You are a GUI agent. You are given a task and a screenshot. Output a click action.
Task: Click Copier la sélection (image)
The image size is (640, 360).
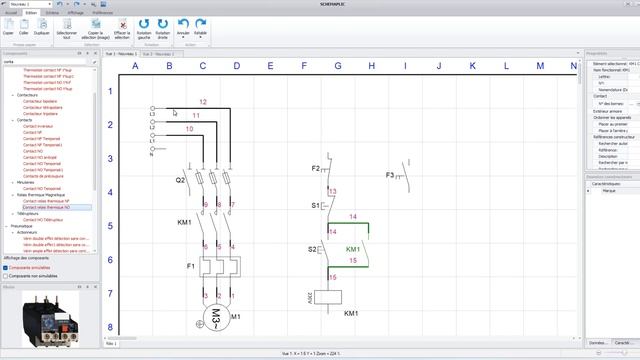[96, 29]
